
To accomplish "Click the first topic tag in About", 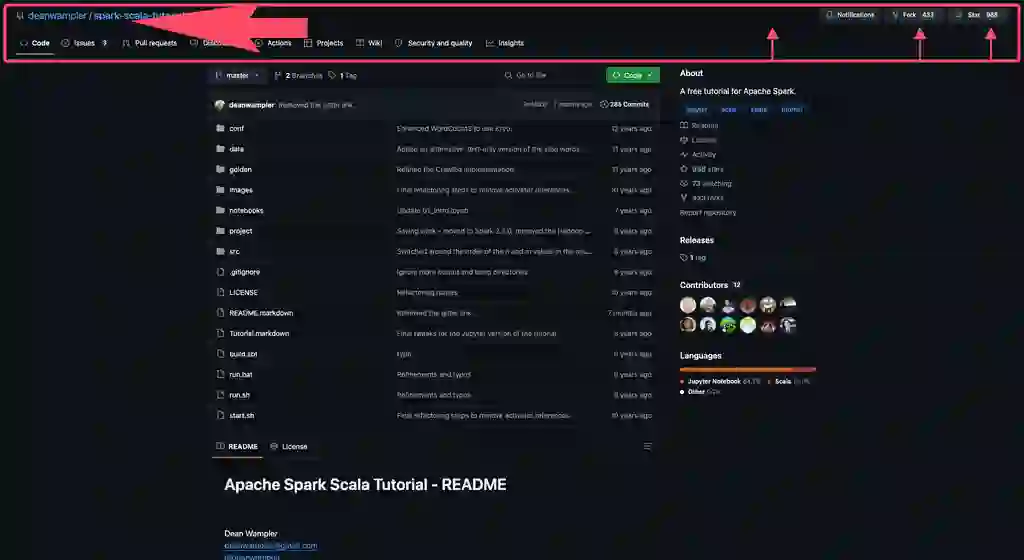I will click(x=696, y=110).
